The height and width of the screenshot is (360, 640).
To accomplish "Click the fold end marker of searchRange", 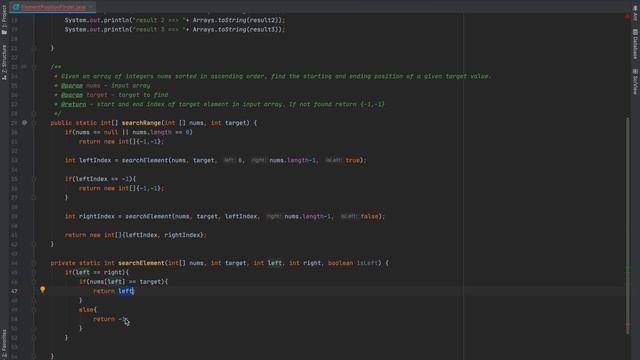I will (34, 244).
